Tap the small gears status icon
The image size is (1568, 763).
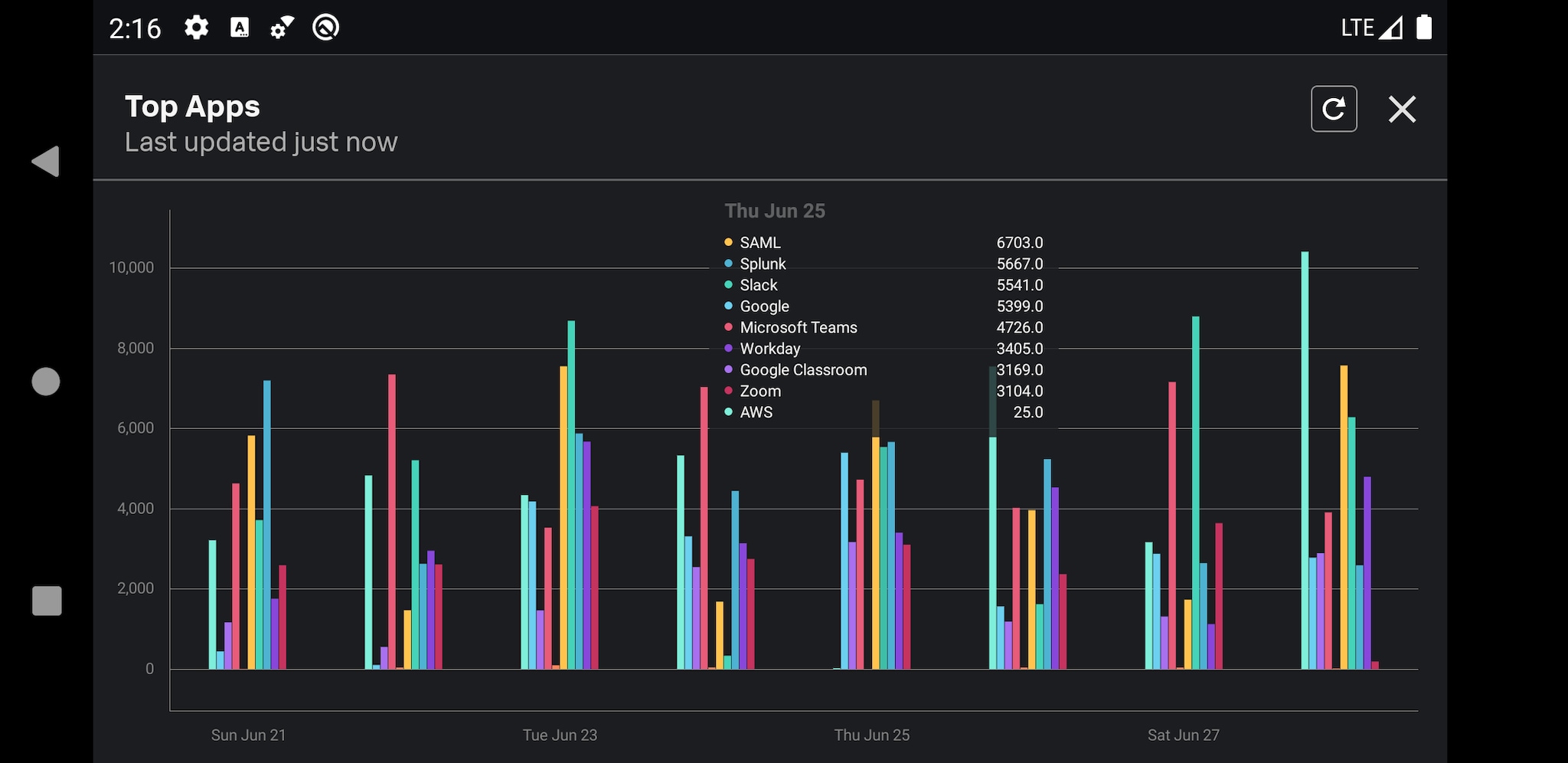282,28
